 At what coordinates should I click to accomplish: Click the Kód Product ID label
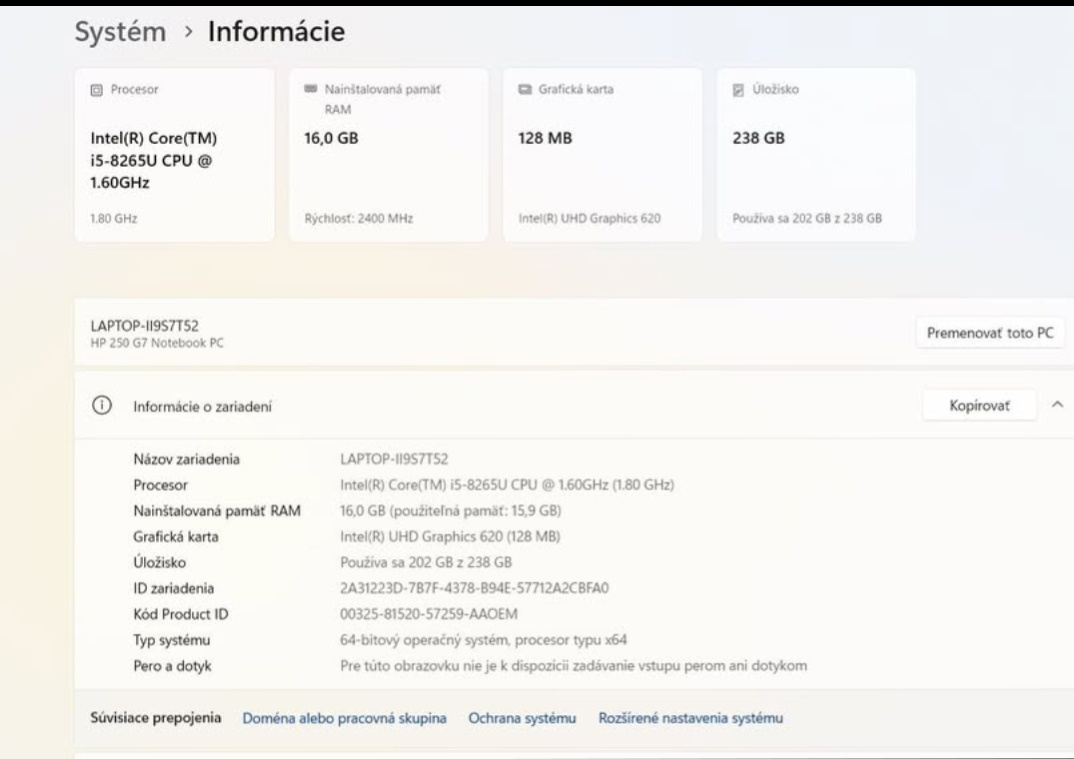(x=181, y=614)
